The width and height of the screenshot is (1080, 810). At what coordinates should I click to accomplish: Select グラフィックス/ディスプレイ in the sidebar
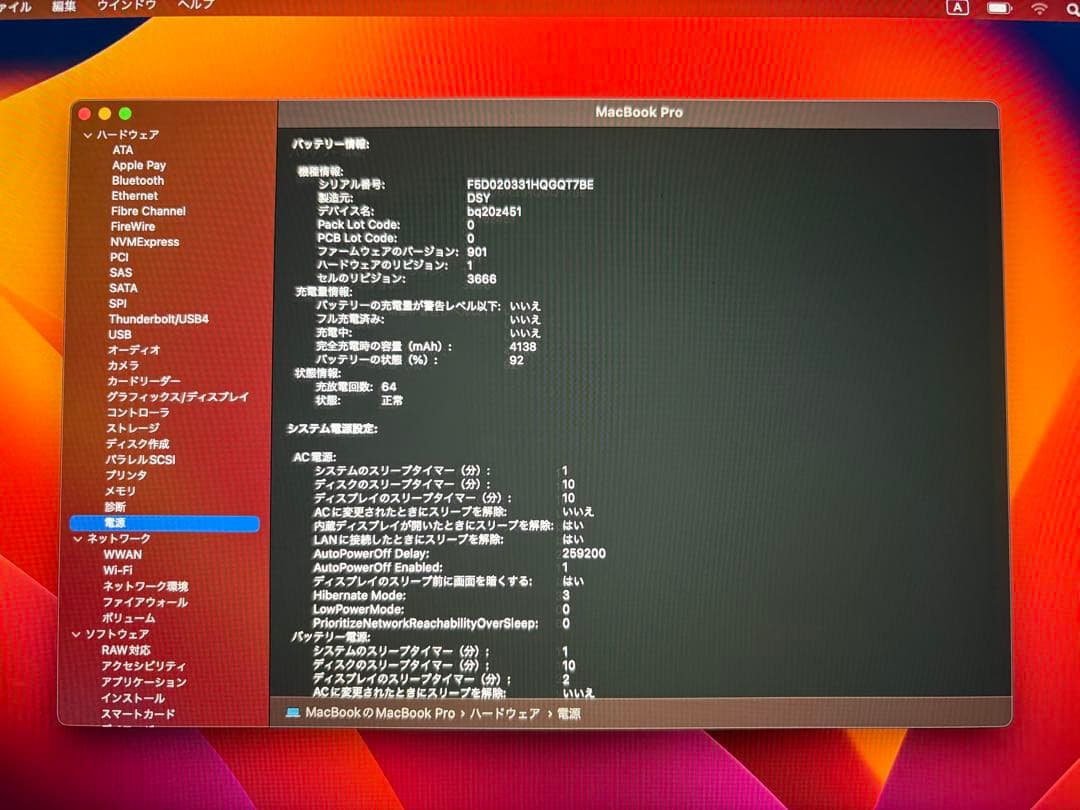[x=177, y=397]
